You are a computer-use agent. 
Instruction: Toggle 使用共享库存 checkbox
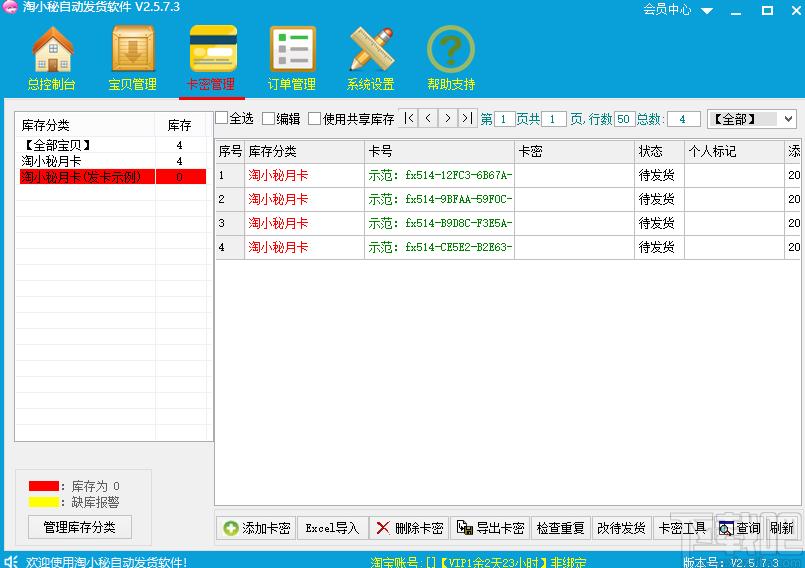314,119
